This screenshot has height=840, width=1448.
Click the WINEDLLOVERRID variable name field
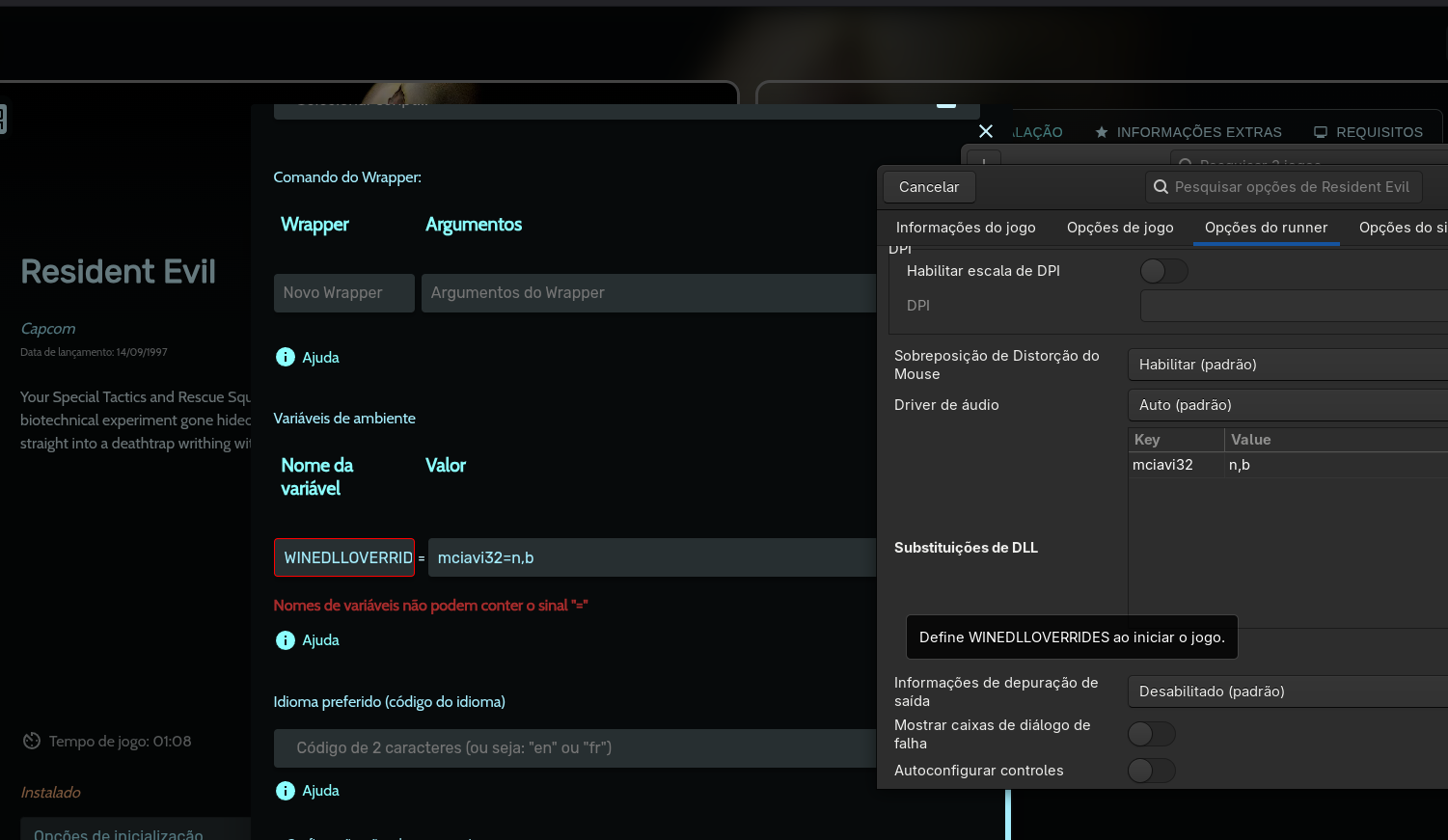pos(344,557)
